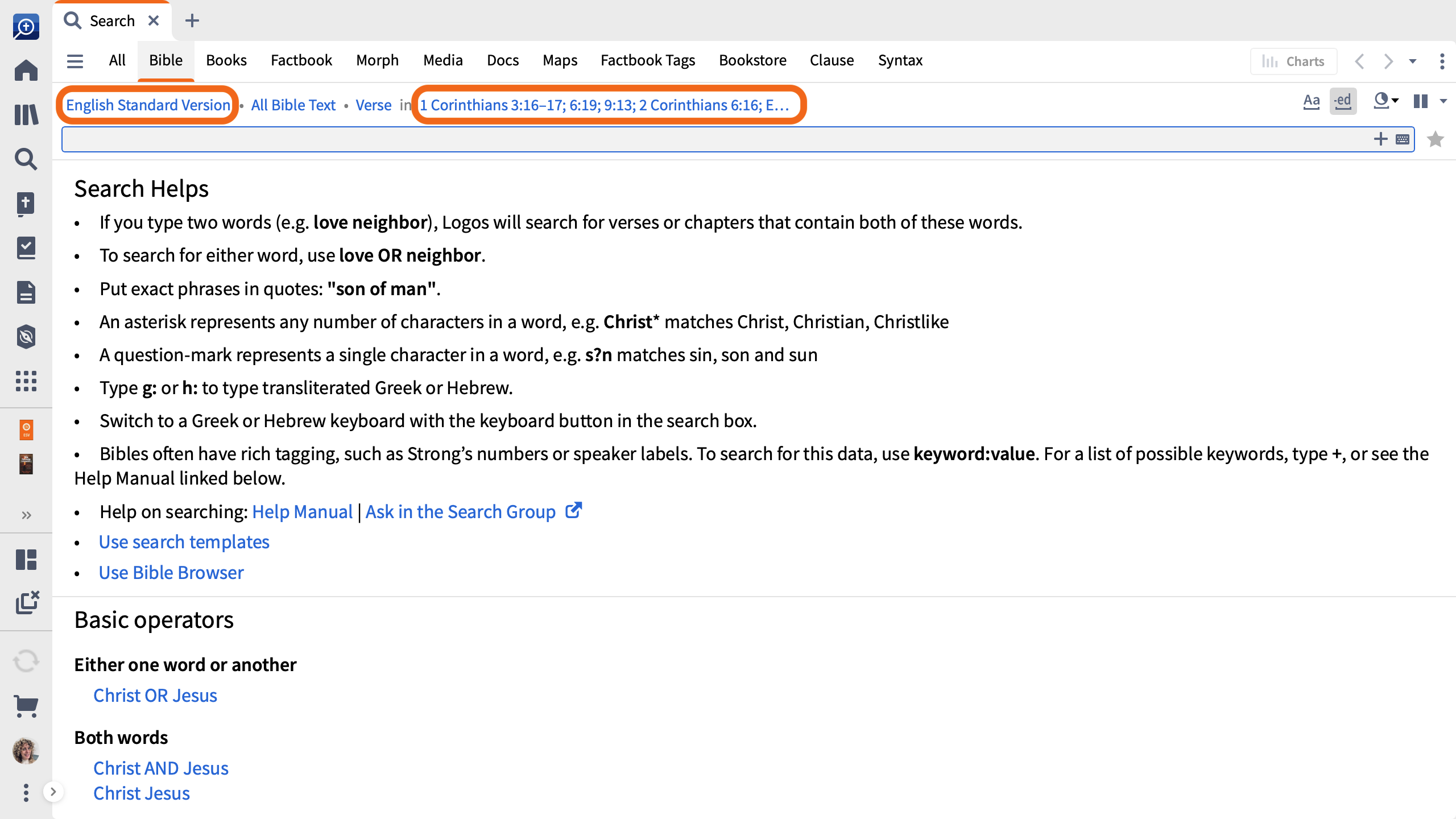Open the sidebar more options dots
Screen dimensions: 1456x819
tap(26, 793)
